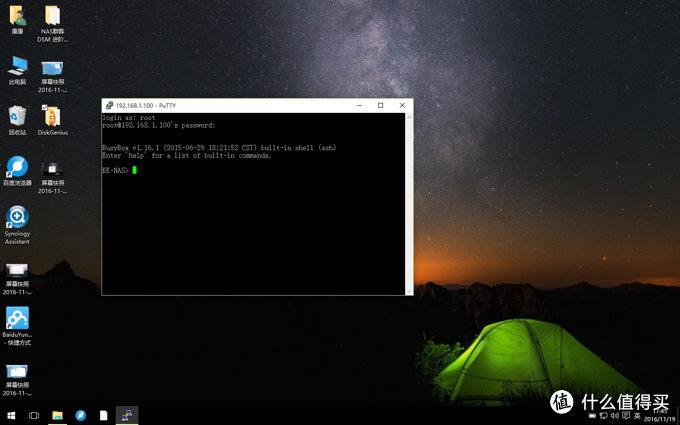
Task: Click the 192.168.1.100 - PuTTY title text
Action: [x=146, y=105]
